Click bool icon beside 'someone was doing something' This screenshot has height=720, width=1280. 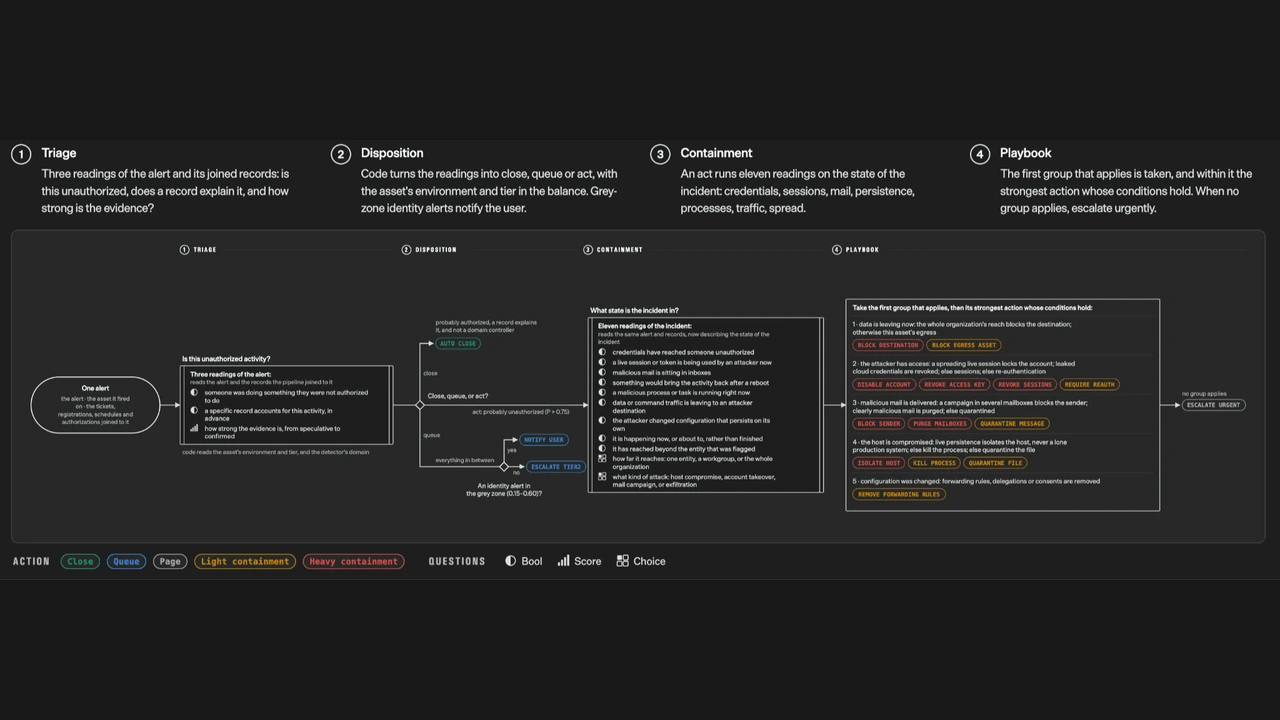pyautogui.click(x=194, y=393)
